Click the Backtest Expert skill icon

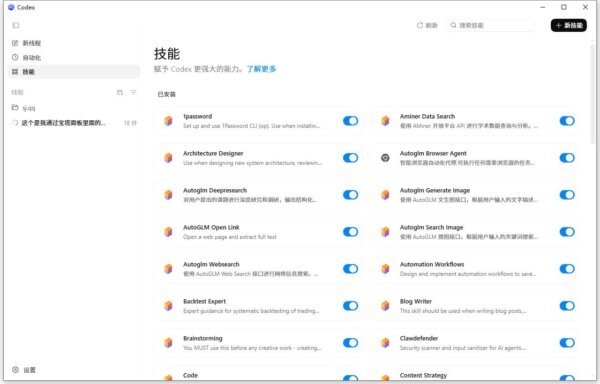coord(168,306)
